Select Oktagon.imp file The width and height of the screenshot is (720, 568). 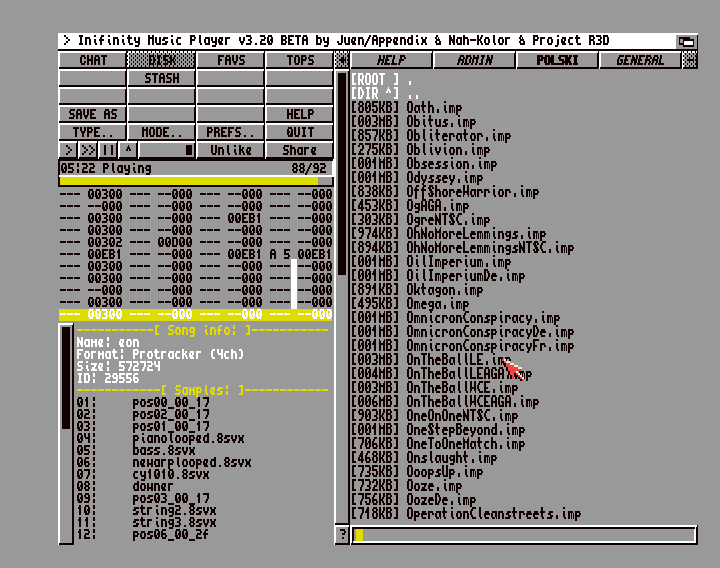[x=417, y=290]
